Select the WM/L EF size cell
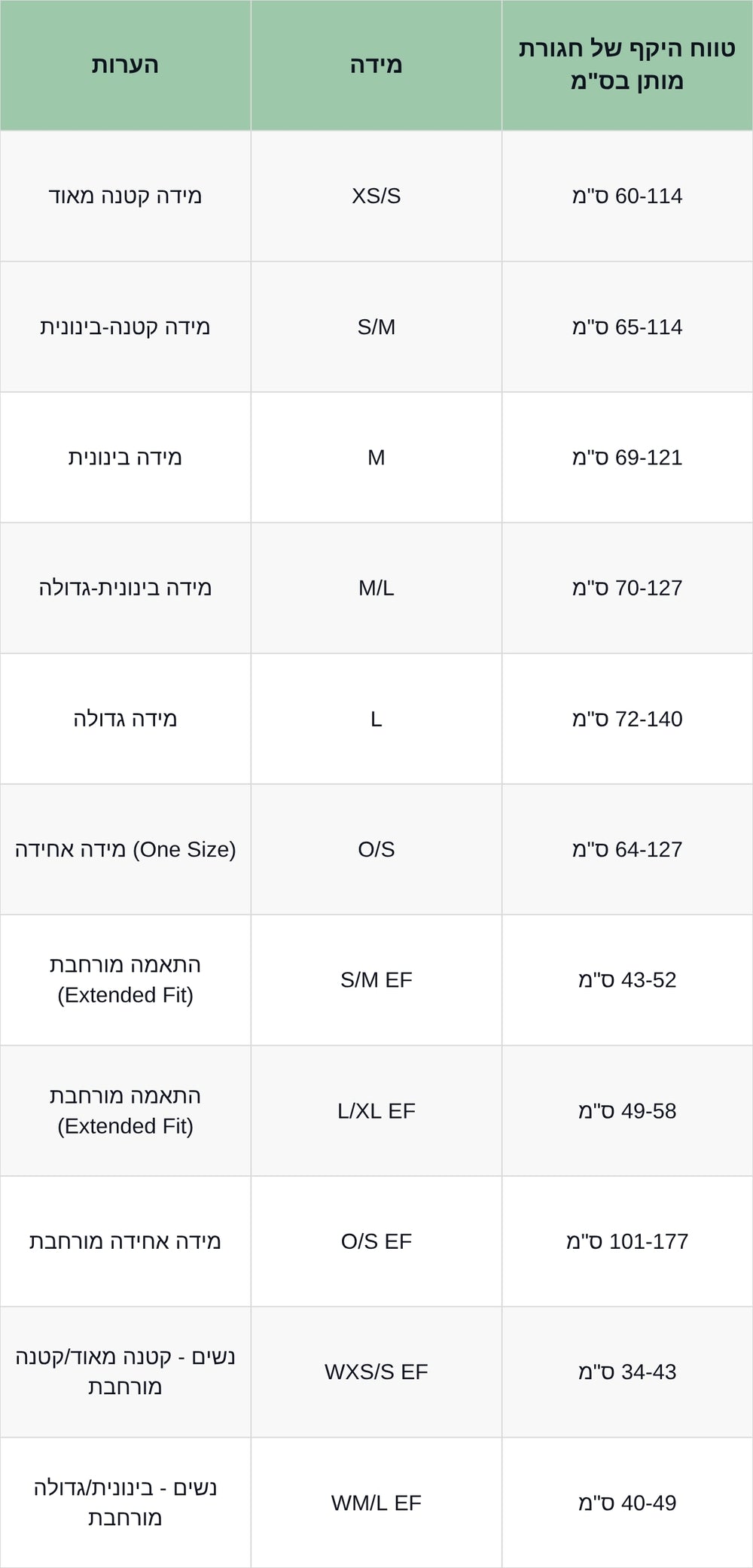This screenshot has height=1568, width=753. (x=376, y=1503)
